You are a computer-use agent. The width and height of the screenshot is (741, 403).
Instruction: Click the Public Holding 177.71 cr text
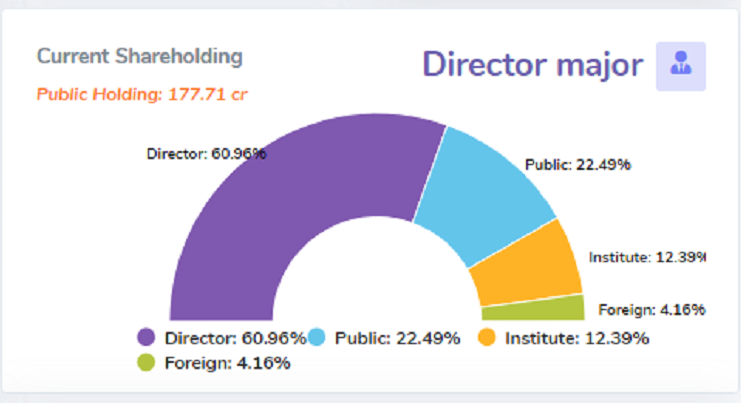[142, 95]
